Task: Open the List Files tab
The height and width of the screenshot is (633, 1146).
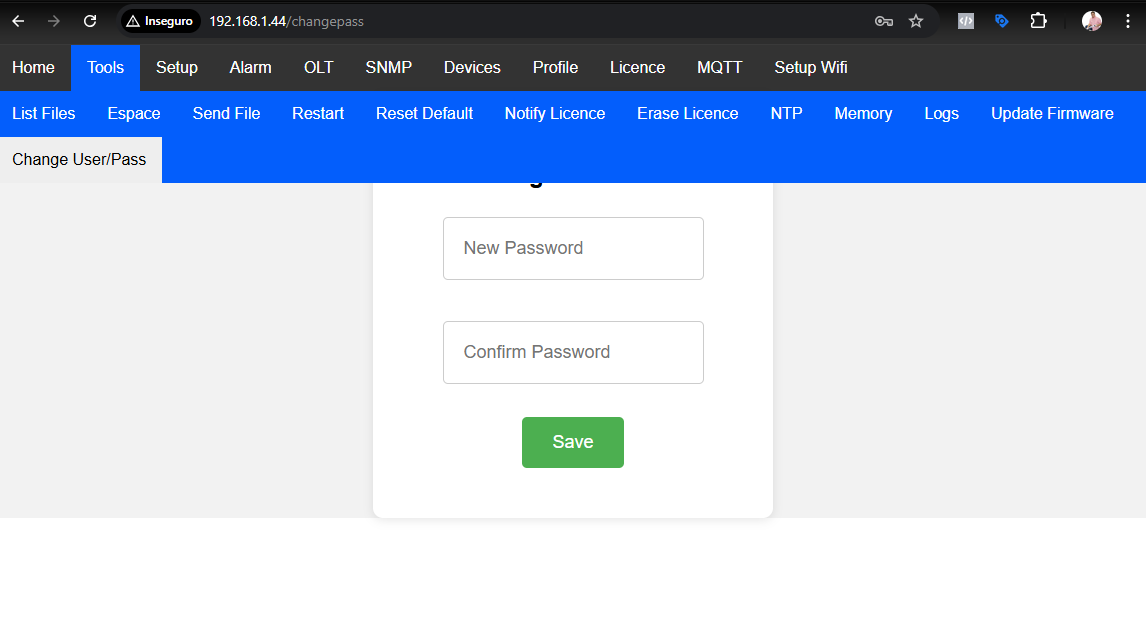Action: point(44,114)
